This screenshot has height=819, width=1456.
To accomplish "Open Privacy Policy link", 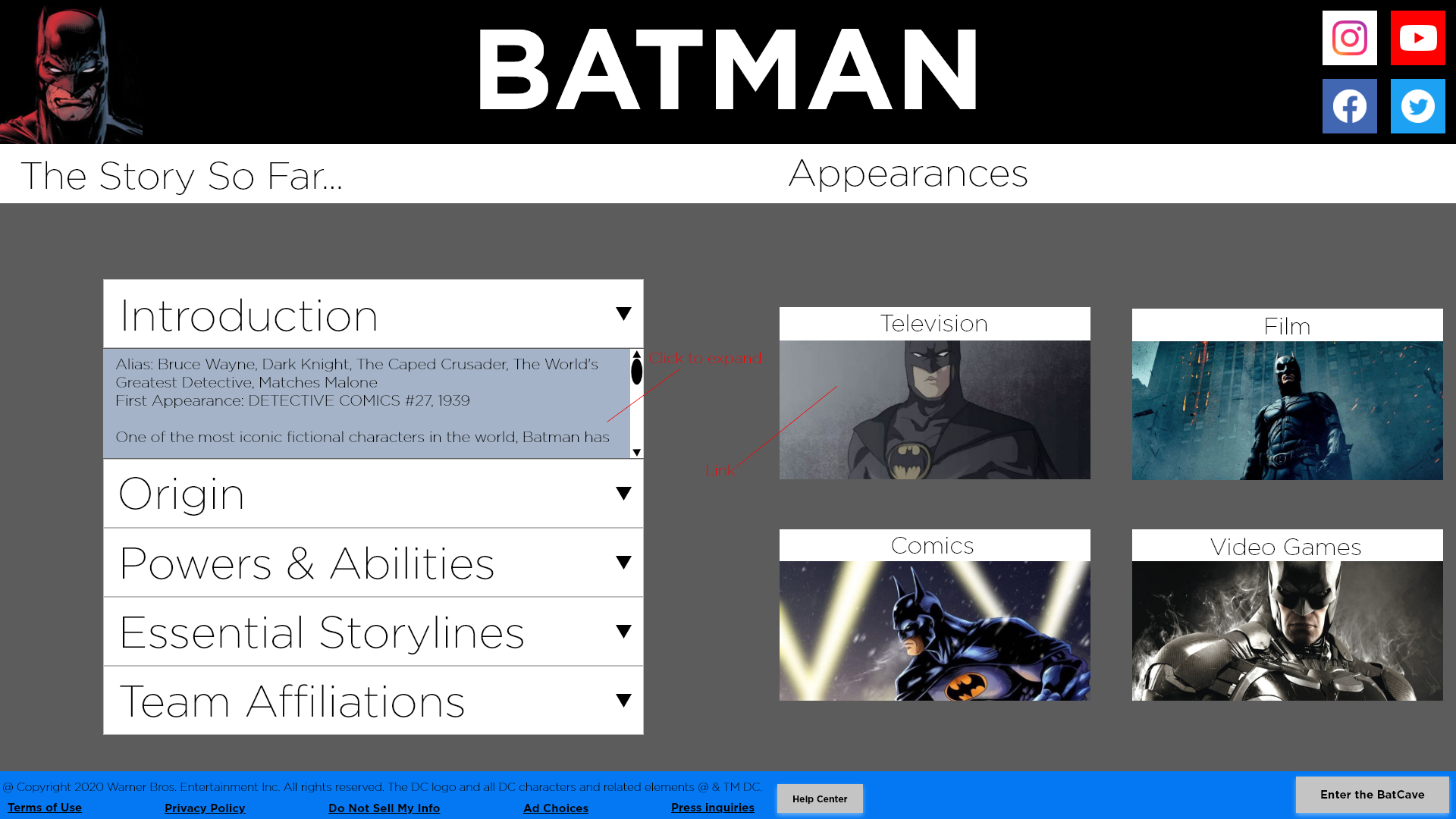I will (x=205, y=808).
